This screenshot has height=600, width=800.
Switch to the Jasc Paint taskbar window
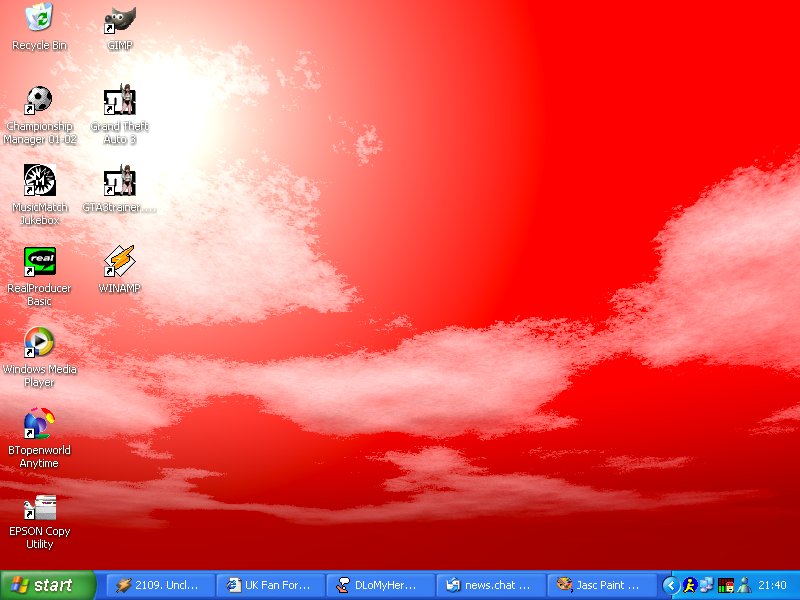[x=601, y=585]
